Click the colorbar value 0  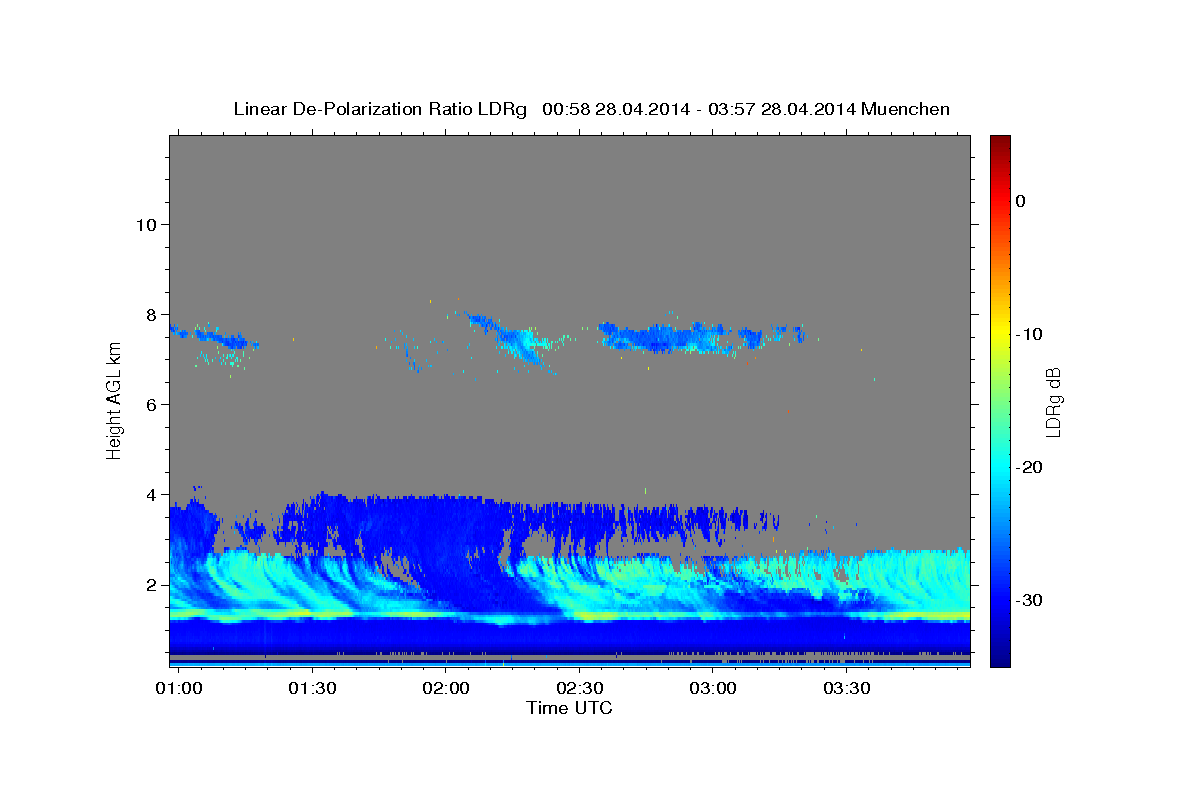tap(1020, 201)
